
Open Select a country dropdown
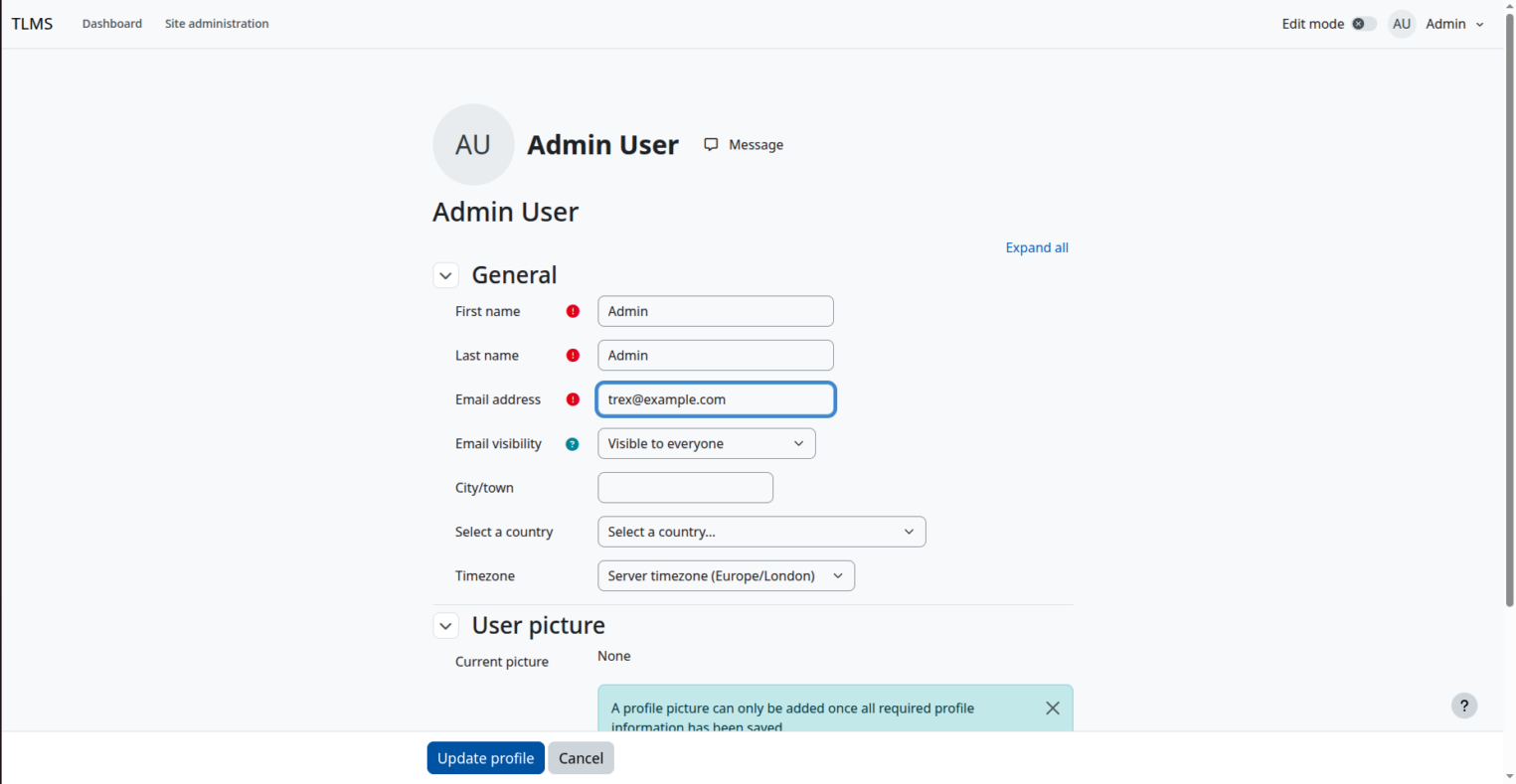click(x=761, y=532)
